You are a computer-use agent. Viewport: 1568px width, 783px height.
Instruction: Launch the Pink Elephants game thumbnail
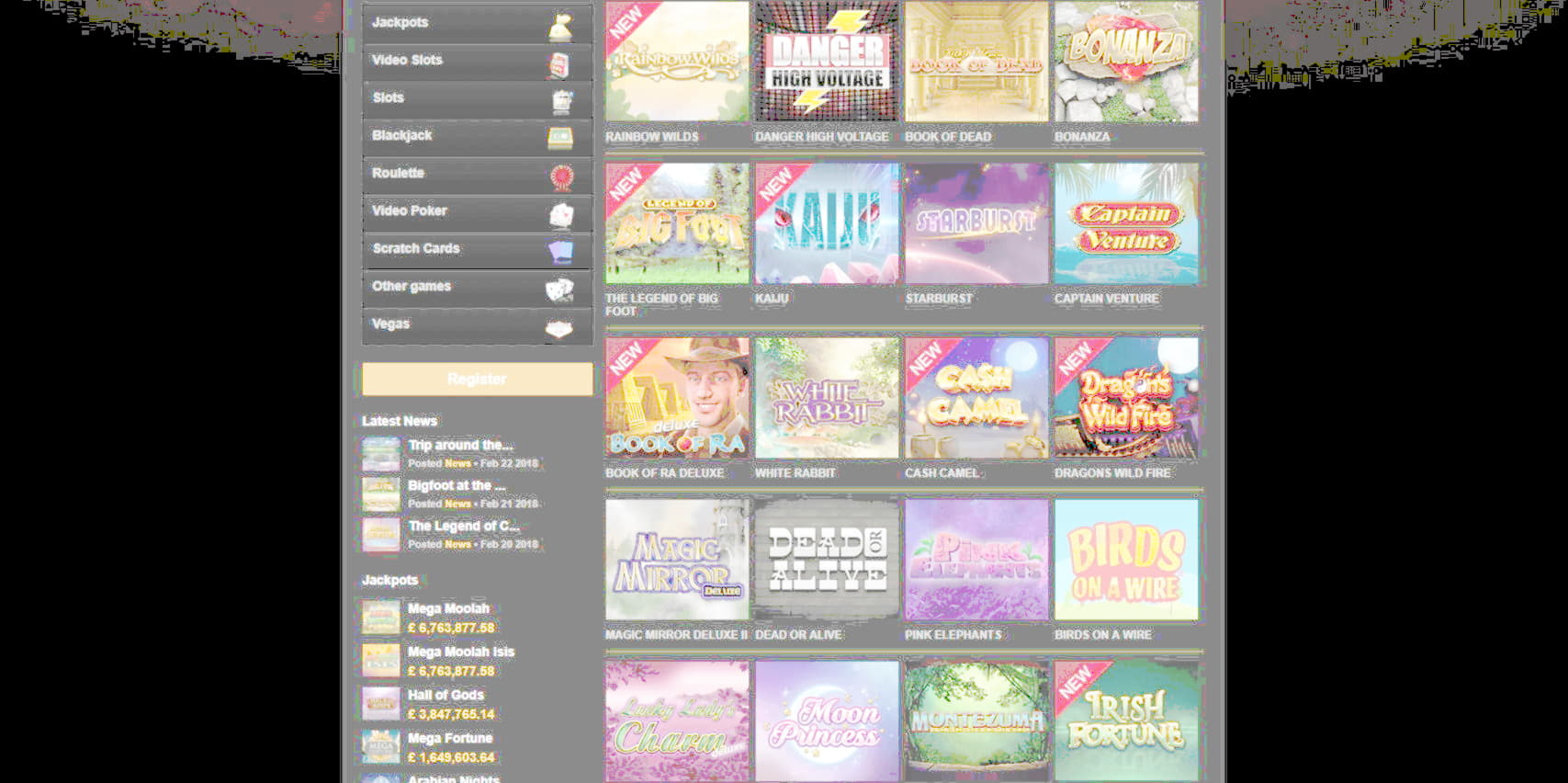click(x=976, y=560)
